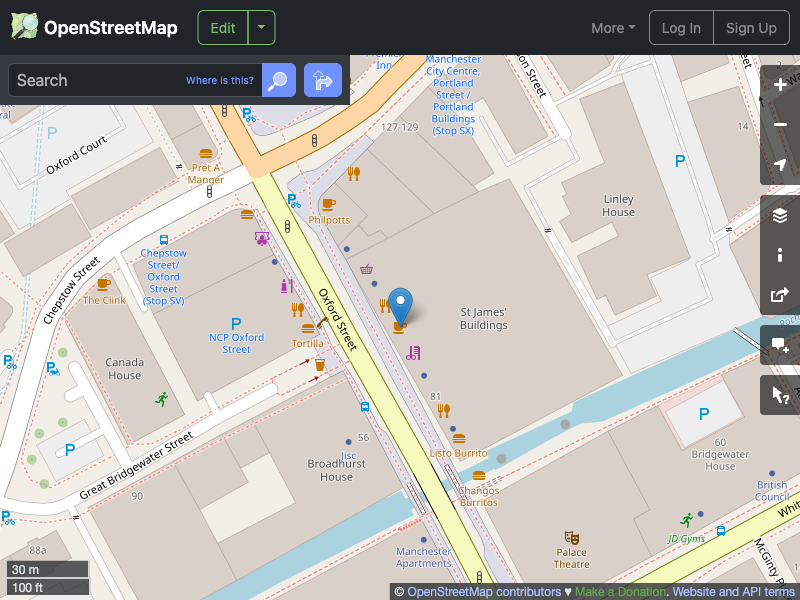
Task: Open the Edit dropdown arrow
Action: 260,27
